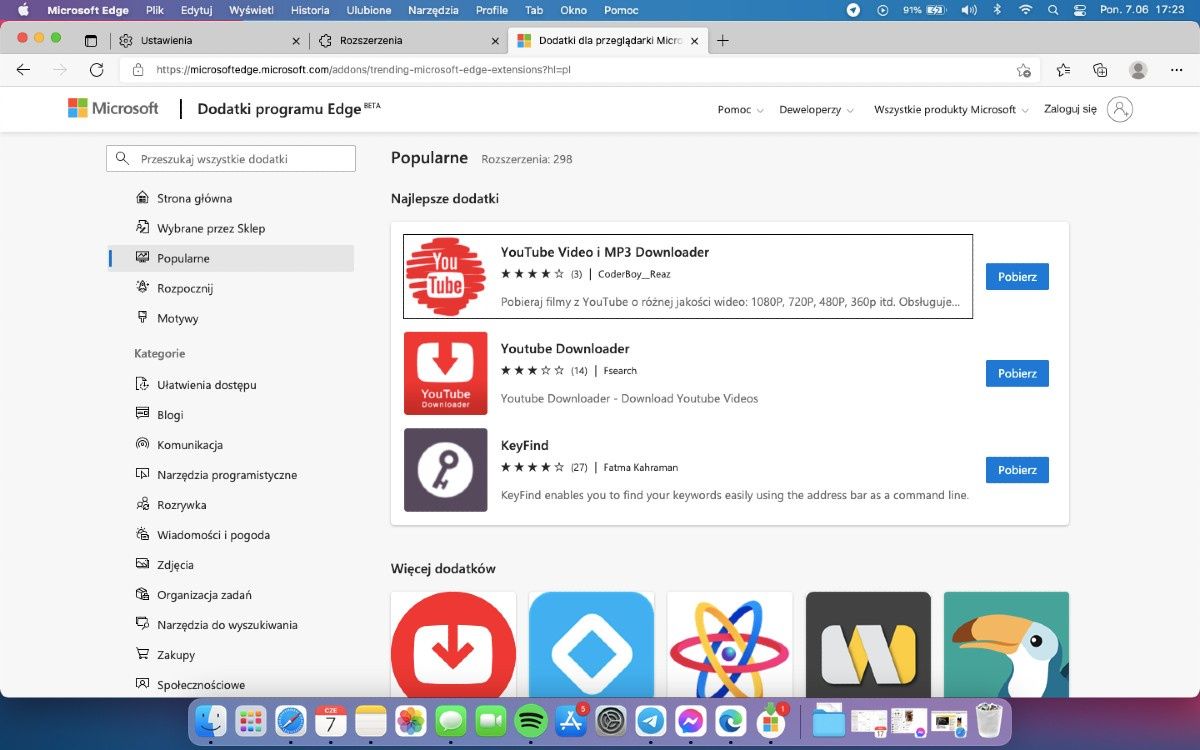Click the browser address bar URL
Viewport: 1200px width, 750px height.
[363, 70]
